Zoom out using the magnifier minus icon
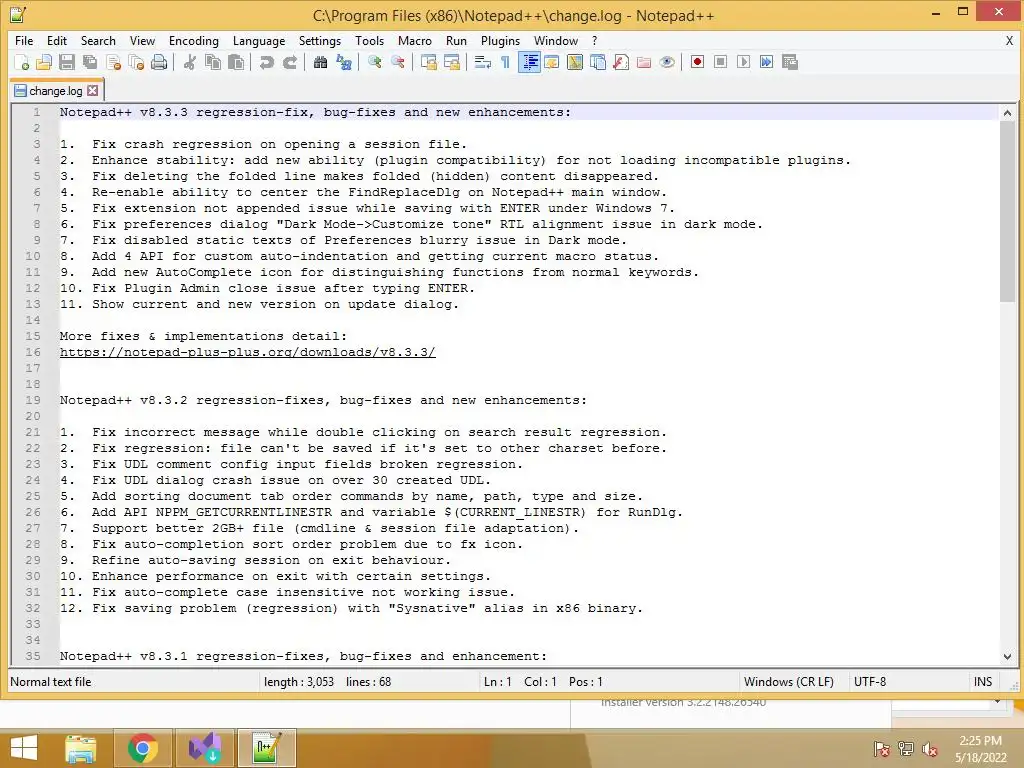The height and width of the screenshot is (768, 1024). point(397,62)
